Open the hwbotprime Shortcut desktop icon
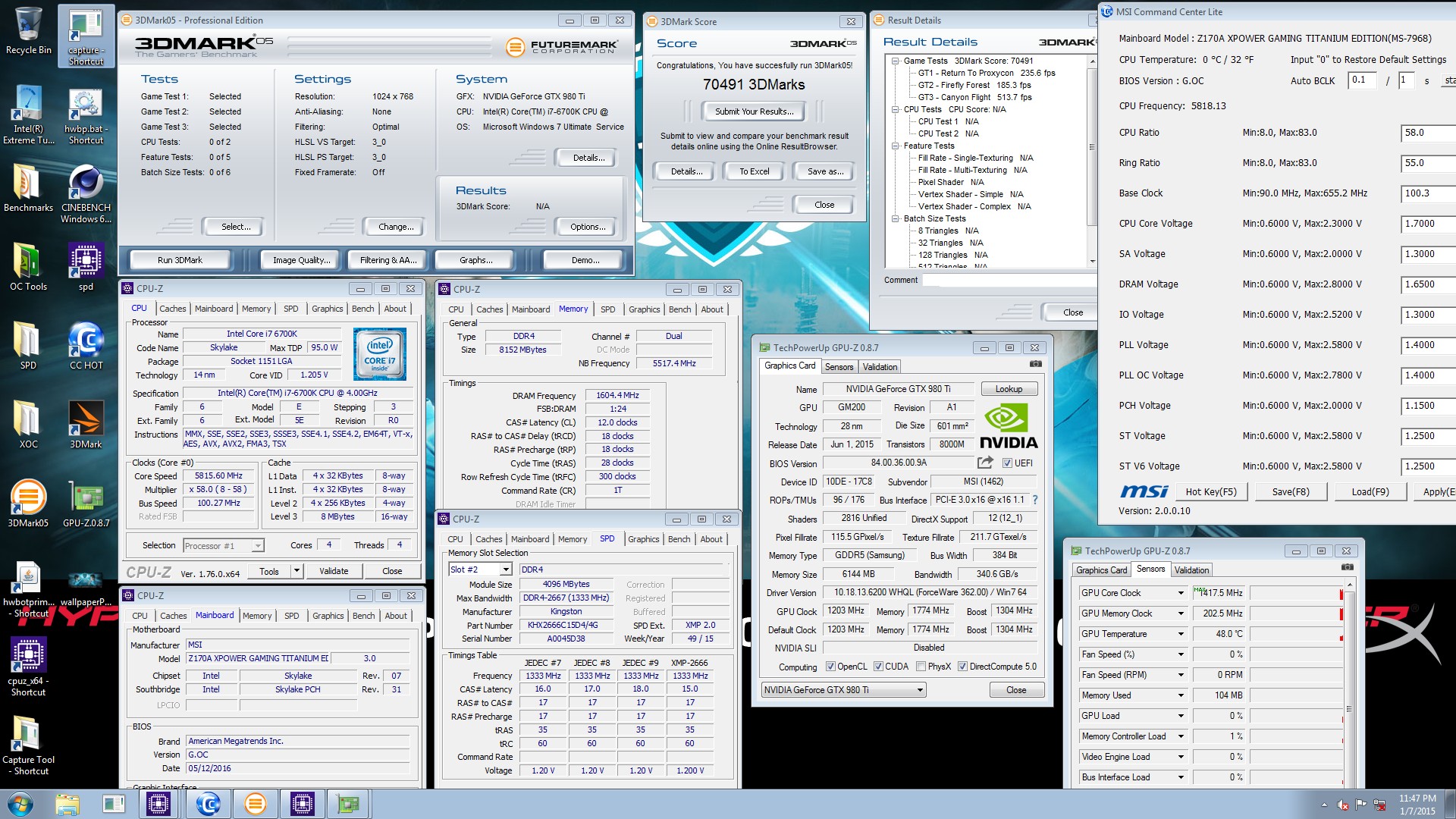Screen dimensions: 1456x819 click(28, 589)
